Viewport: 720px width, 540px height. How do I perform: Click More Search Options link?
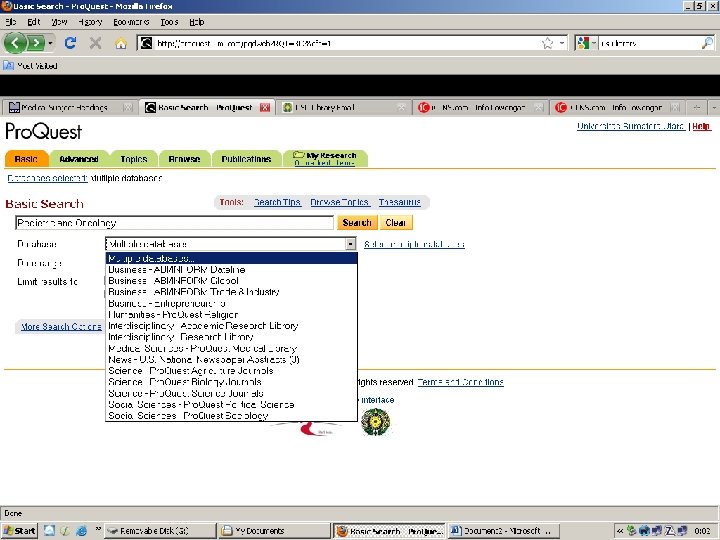(62, 326)
